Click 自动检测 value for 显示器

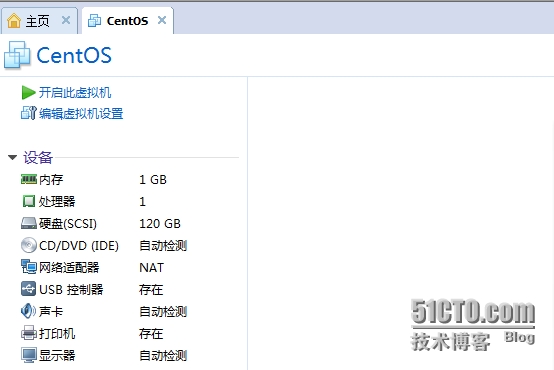click(163, 356)
